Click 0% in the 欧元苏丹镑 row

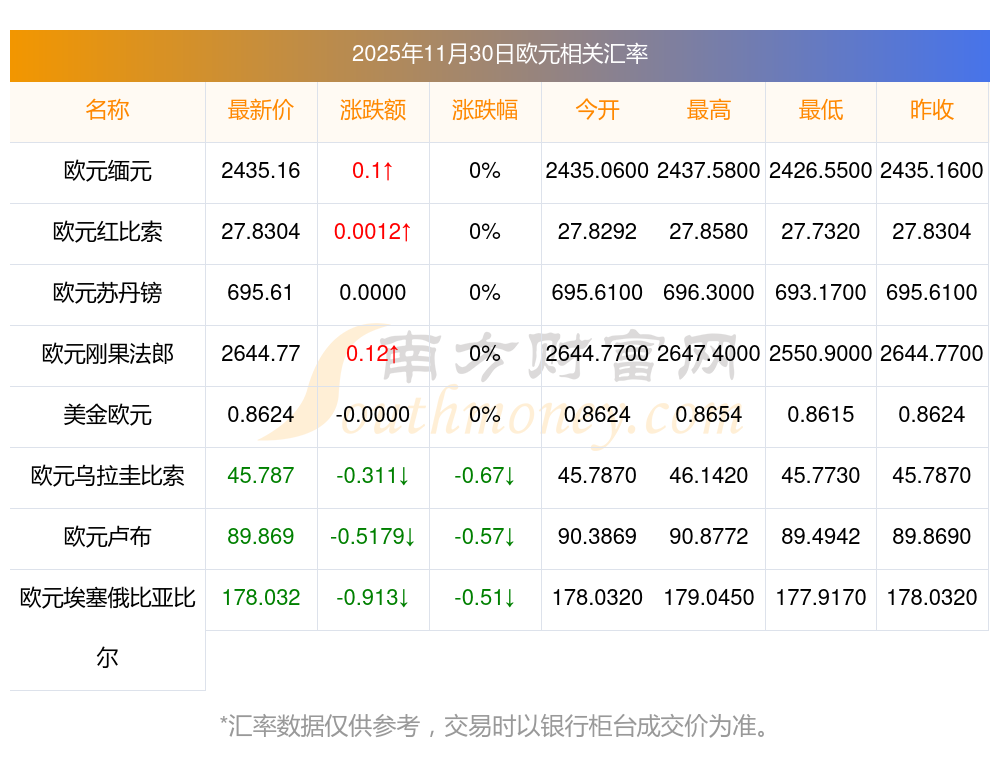pos(485,293)
